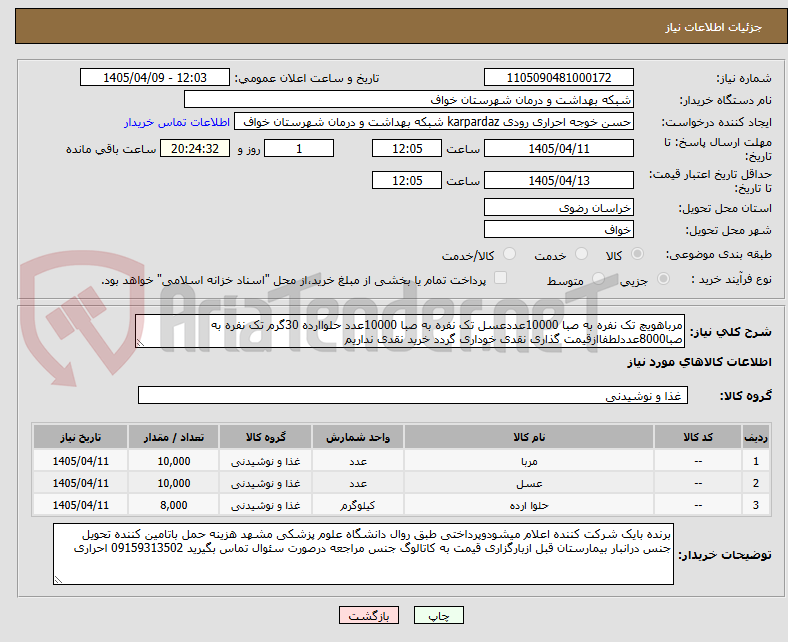Select the جزیی purchase type radio
The width and height of the screenshot is (788, 642).
coord(663,279)
